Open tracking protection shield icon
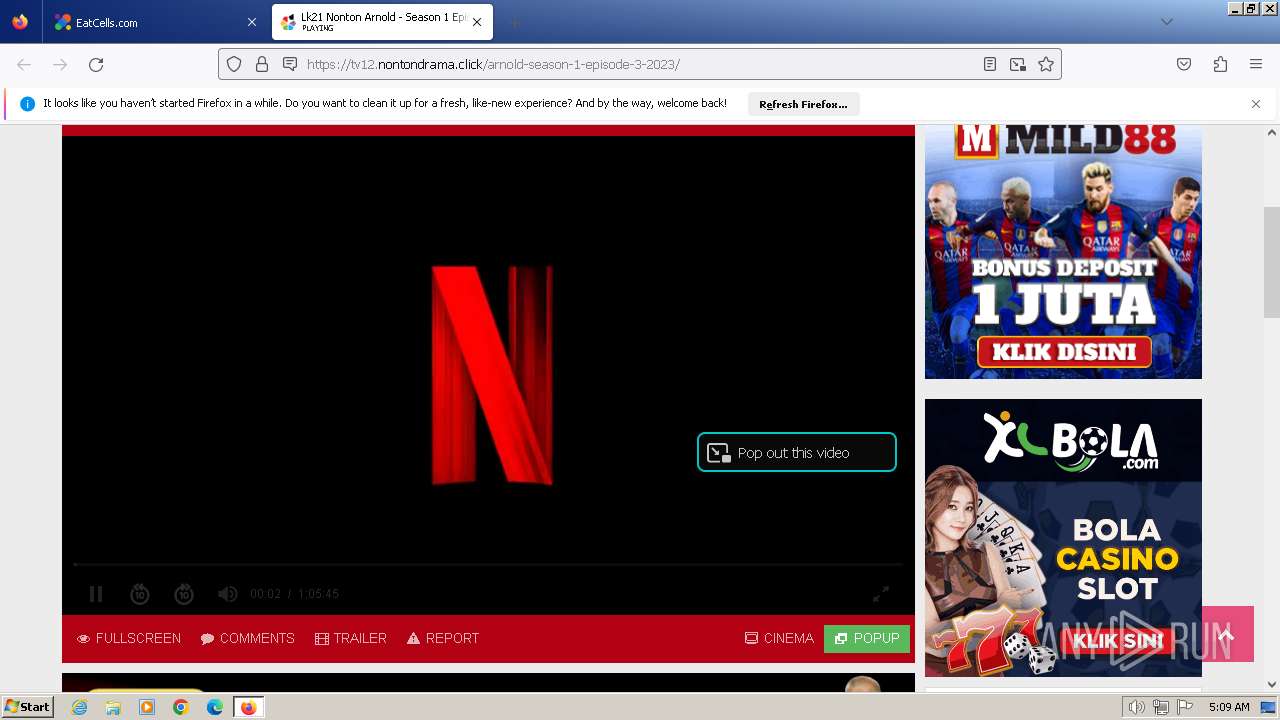The height and width of the screenshot is (720, 1280). (234, 64)
